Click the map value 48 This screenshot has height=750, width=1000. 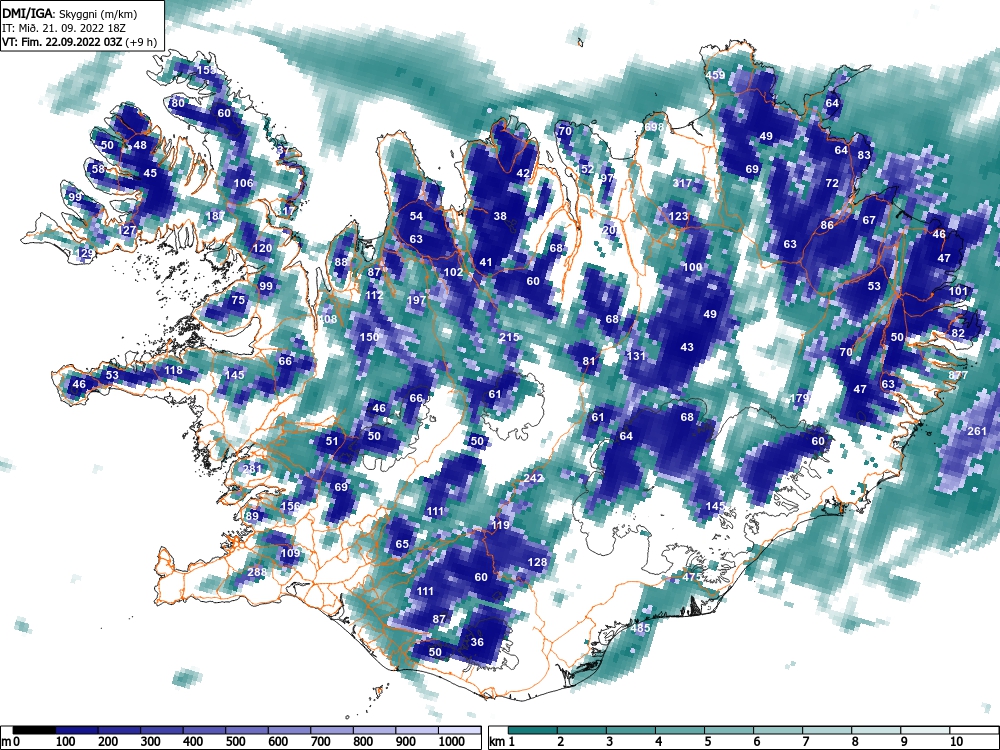click(x=140, y=145)
